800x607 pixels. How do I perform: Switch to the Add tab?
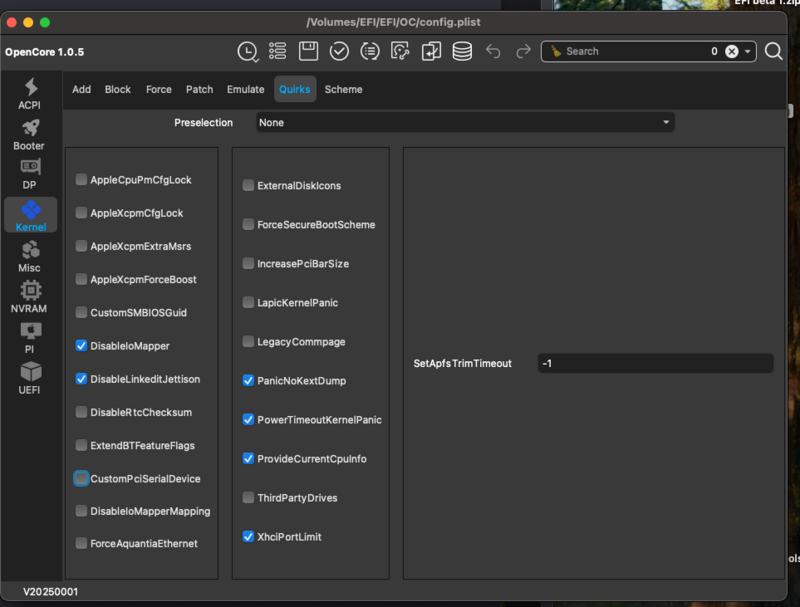pos(81,89)
